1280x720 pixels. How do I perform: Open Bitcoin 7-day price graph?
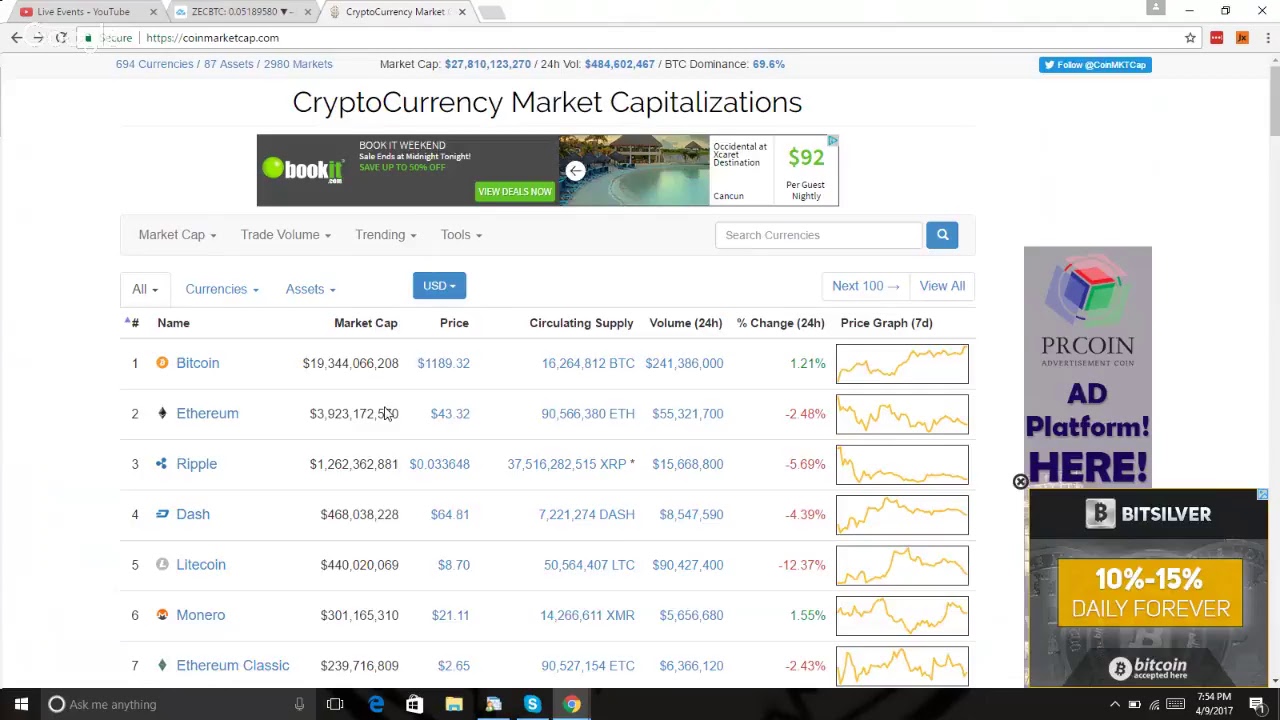[902, 363]
